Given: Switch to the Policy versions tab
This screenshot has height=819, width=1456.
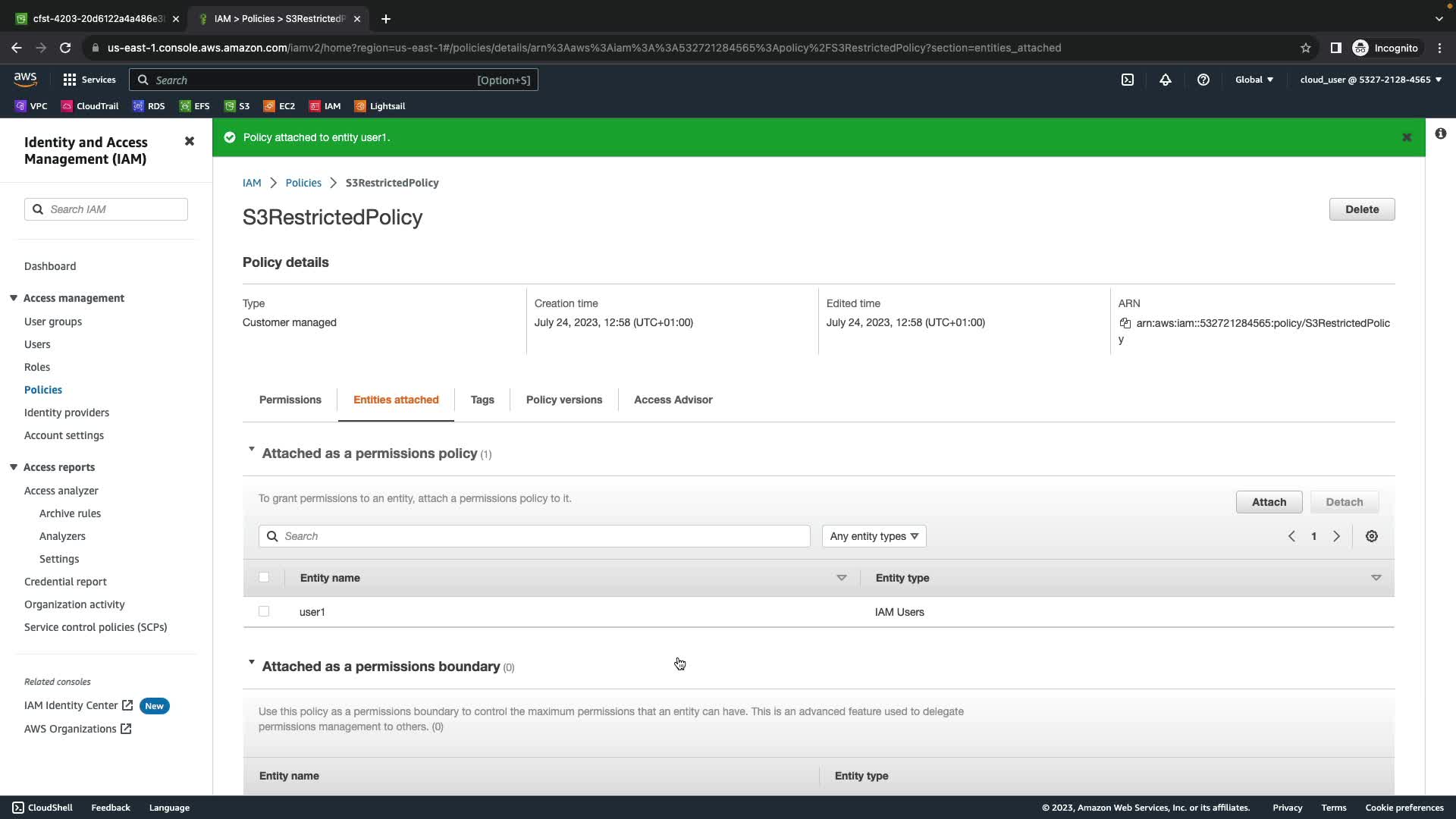Looking at the screenshot, I should point(563,400).
